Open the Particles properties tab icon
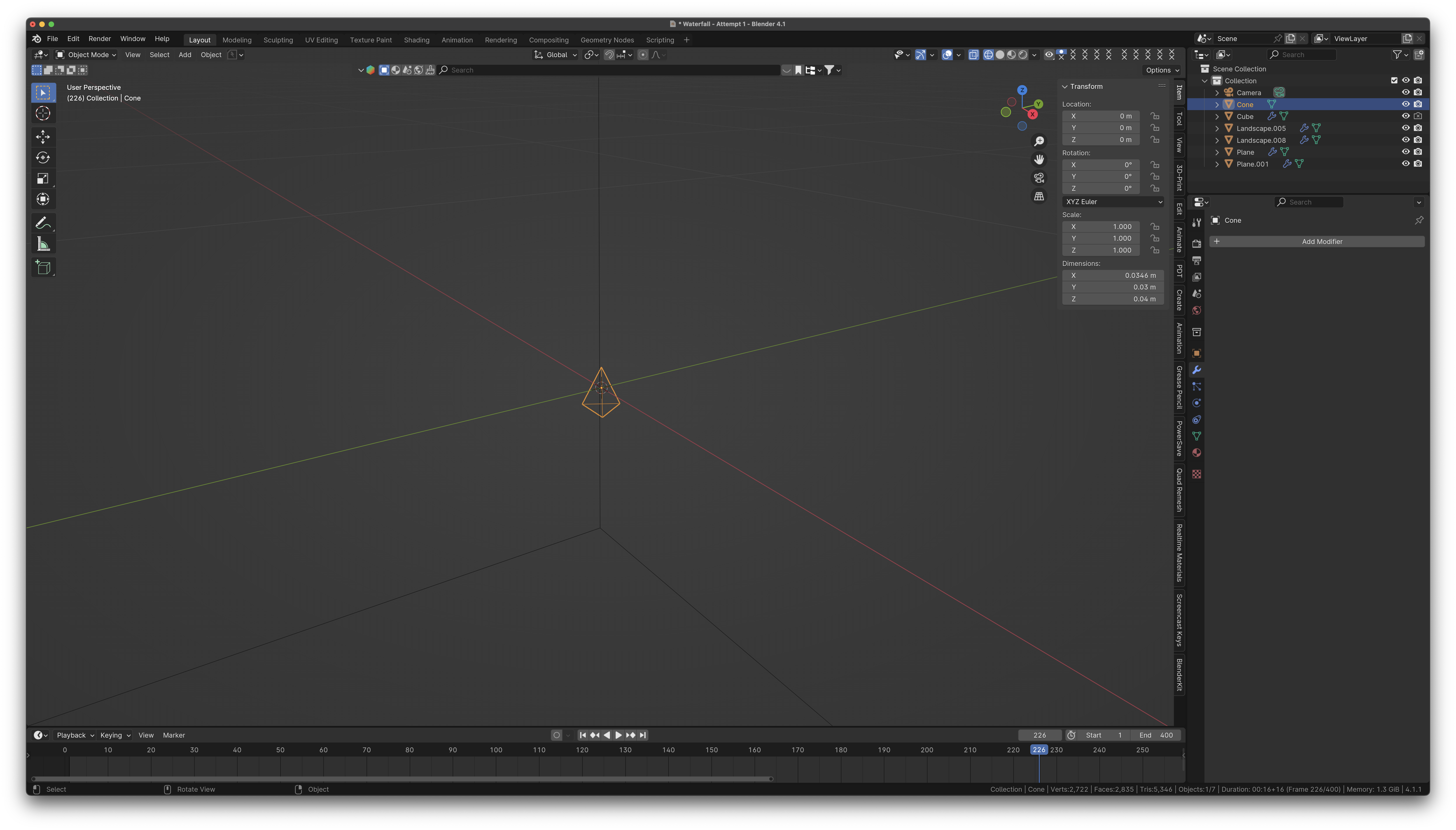Screen dimensions: 1456x830 (1197, 387)
